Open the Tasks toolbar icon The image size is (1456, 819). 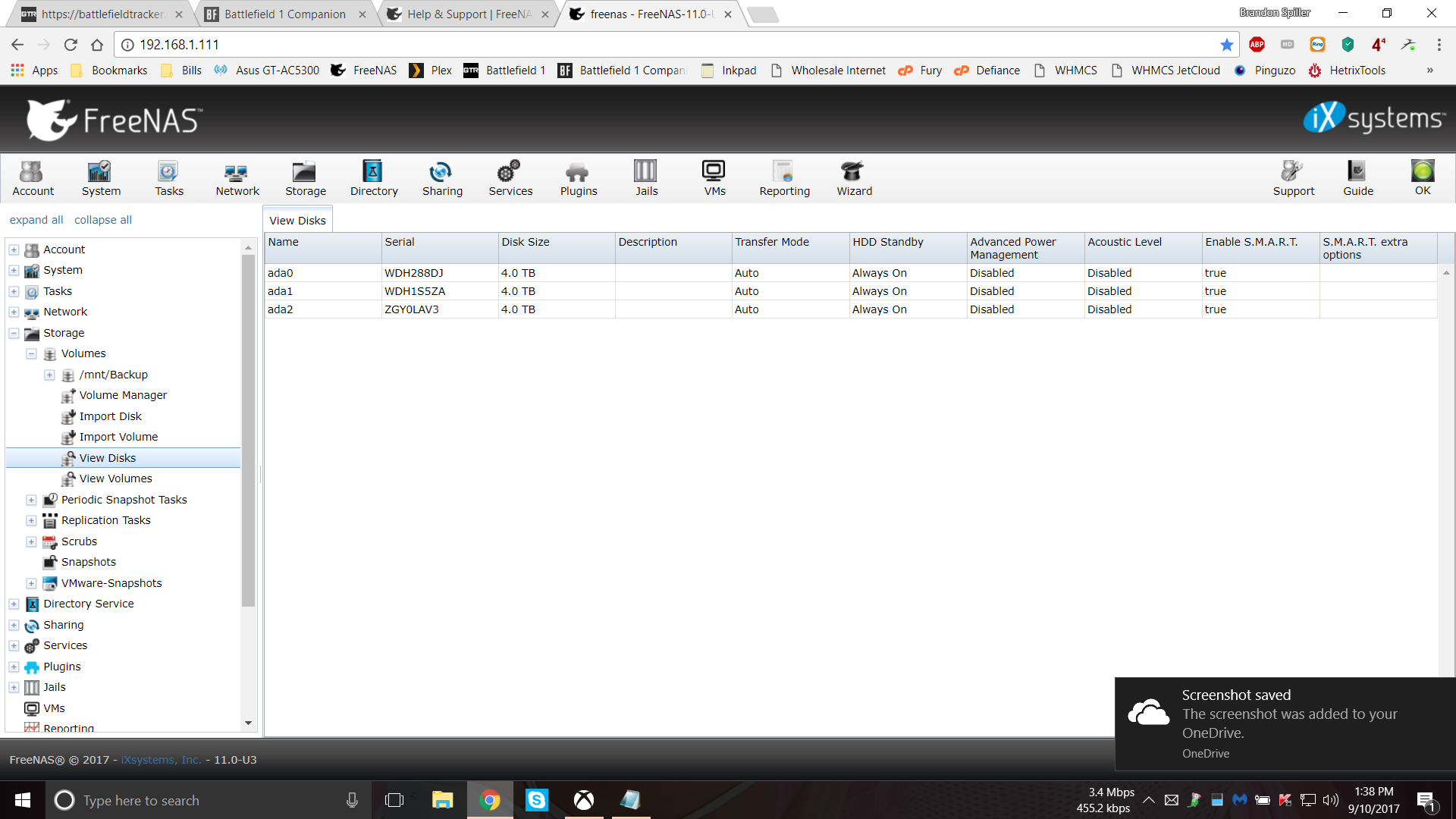[169, 179]
